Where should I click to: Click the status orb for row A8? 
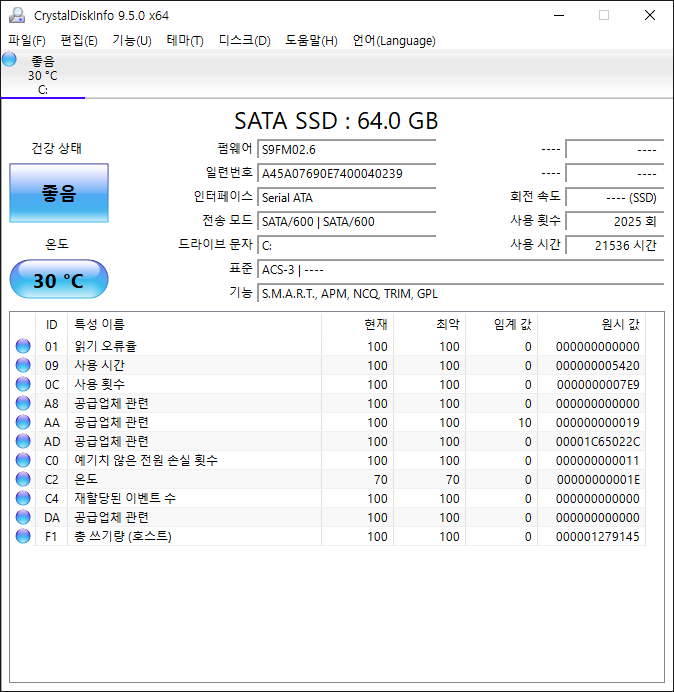click(x=23, y=403)
